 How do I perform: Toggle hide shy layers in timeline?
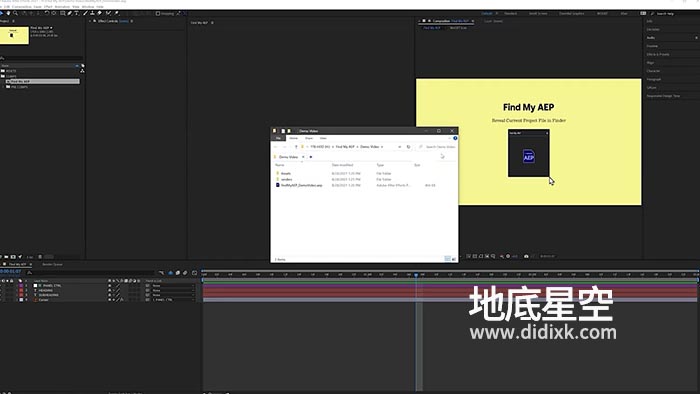pyautogui.click(x=171, y=273)
